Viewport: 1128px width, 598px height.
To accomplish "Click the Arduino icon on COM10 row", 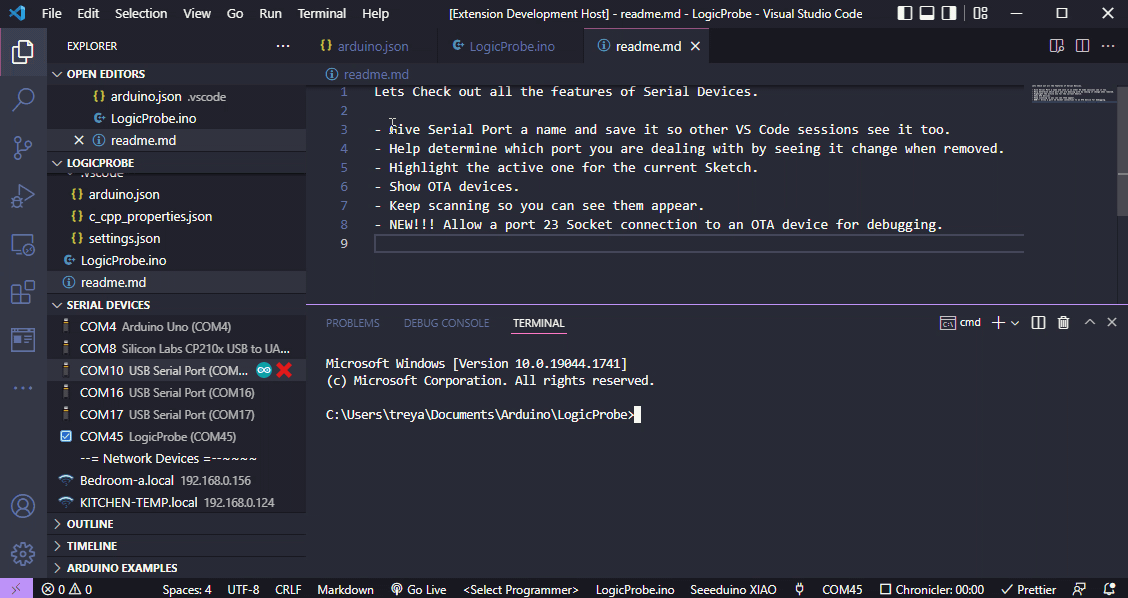I will point(264,371).
